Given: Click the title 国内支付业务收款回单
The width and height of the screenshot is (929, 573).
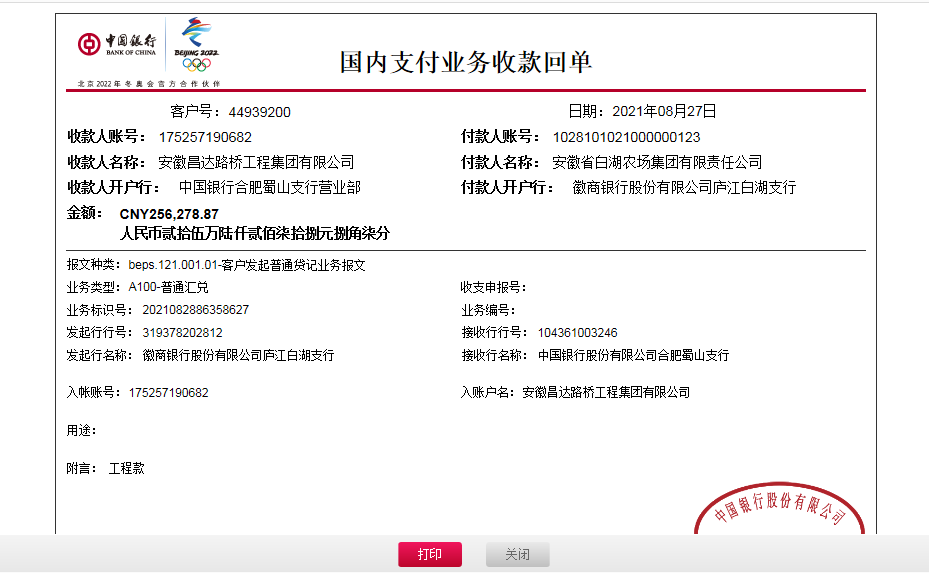Looking at the screenshot, I should coord(466,62).
